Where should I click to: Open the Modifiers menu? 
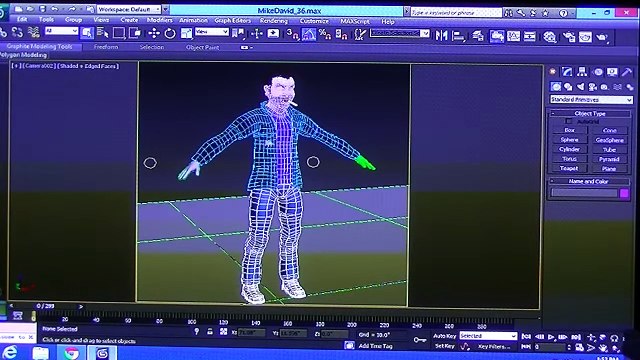pos(159,20)
